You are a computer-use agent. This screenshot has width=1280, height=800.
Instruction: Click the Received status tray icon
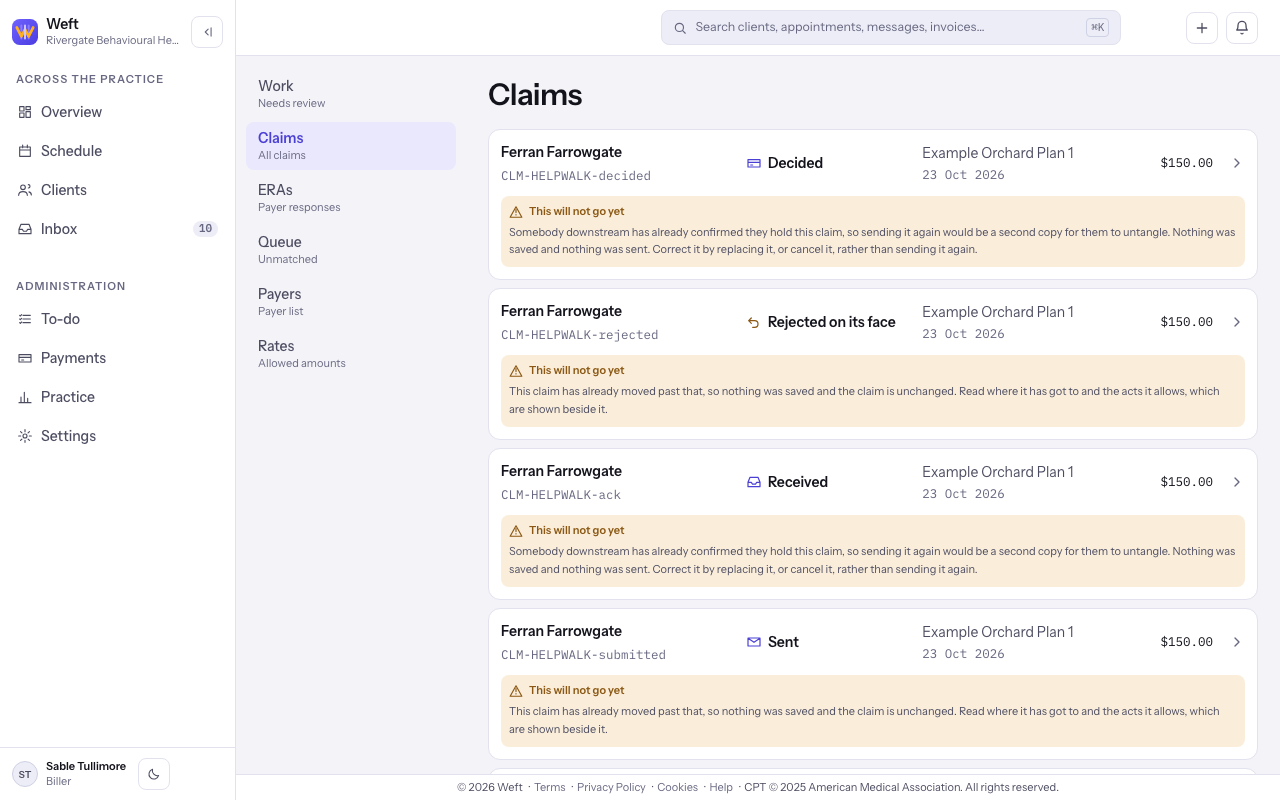[x=754, y=482]
